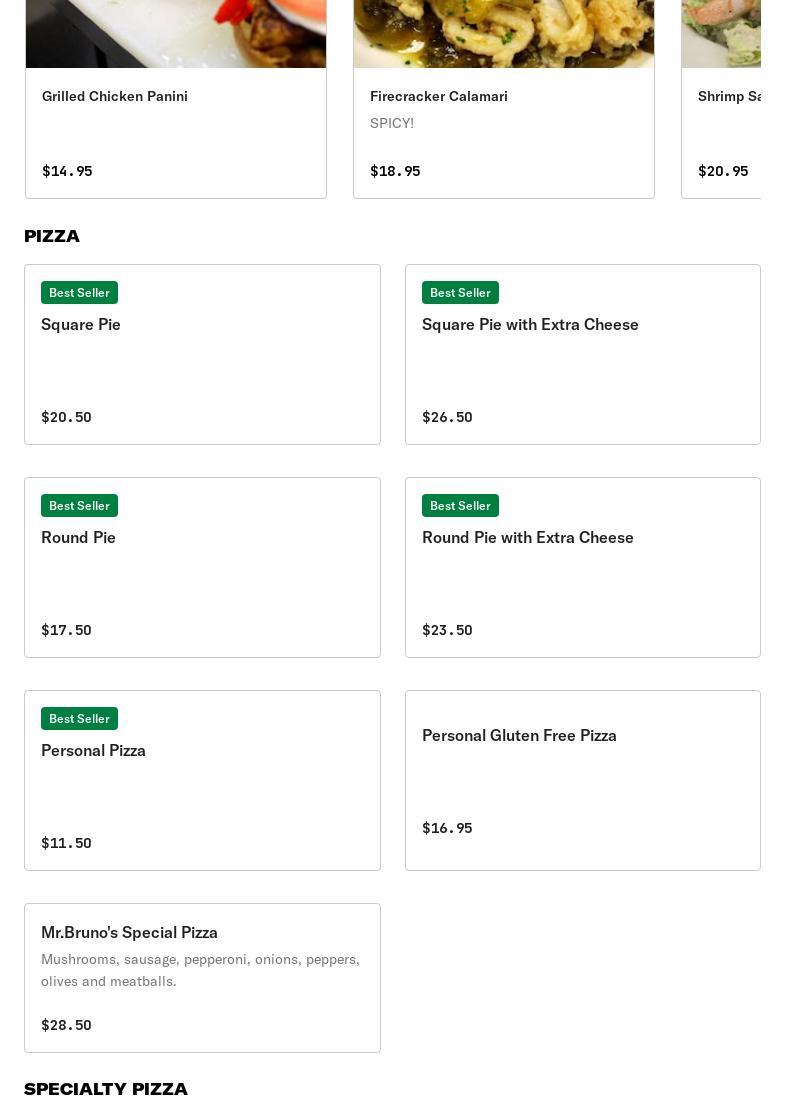Open the Personal Gluten Free Pizza item
Image resolution: width=785 pixels, height=1112 pixels.
coord(519,735)
